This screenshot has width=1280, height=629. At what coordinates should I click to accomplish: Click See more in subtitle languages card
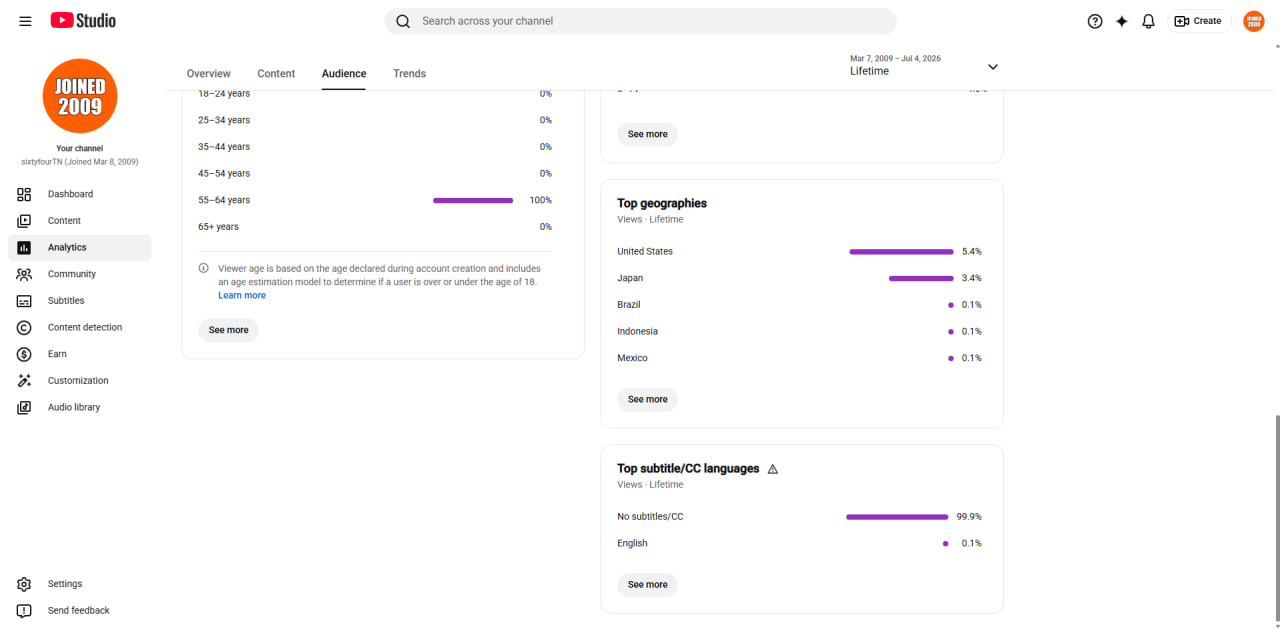(647, 585)
